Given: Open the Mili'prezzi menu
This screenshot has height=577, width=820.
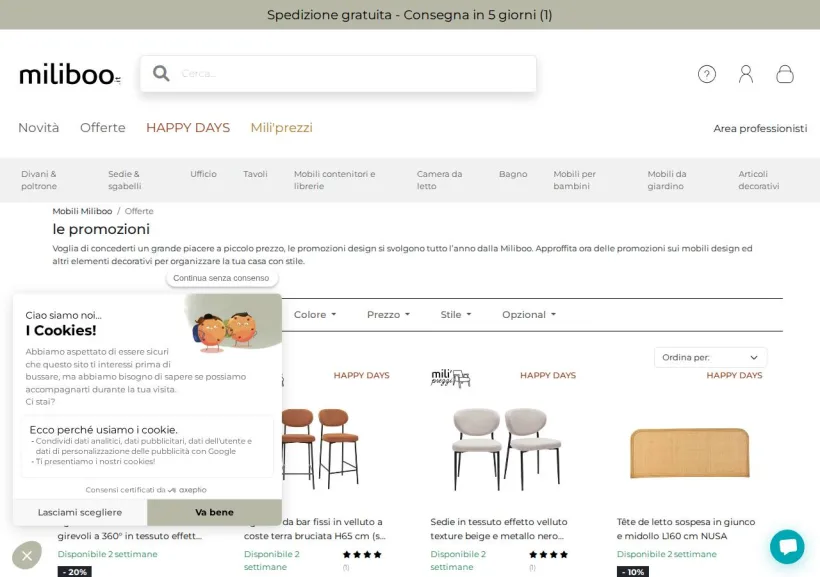Looking at the screenshot, I should [x=281, y=128].
